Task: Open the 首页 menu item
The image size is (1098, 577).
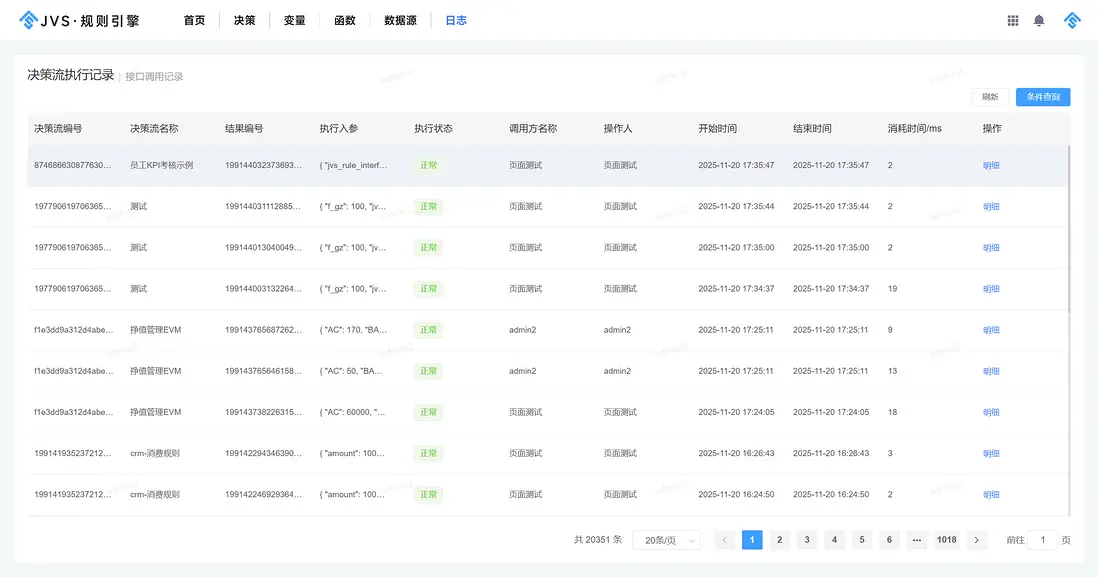Action: pos(194,20)
